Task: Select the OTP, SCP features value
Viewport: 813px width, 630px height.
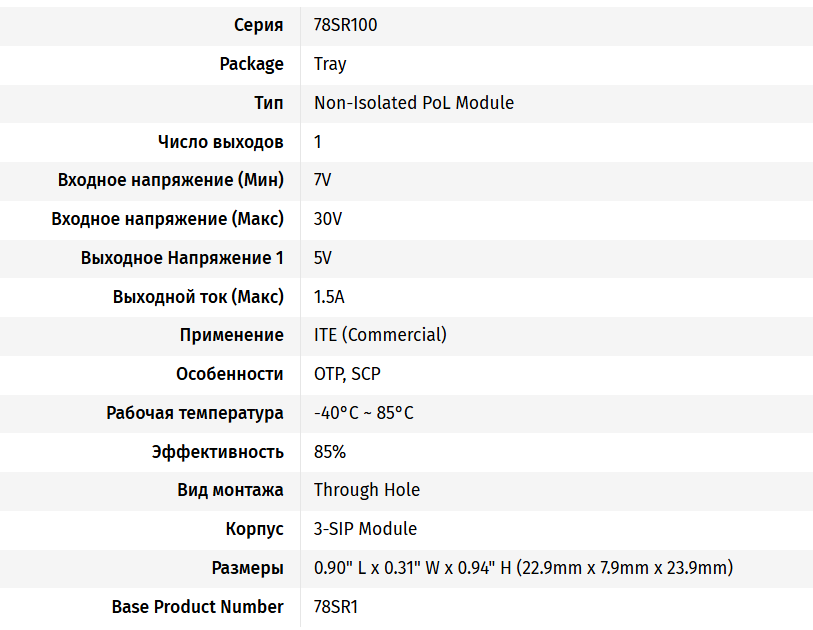Action: (x=347, y=374)
